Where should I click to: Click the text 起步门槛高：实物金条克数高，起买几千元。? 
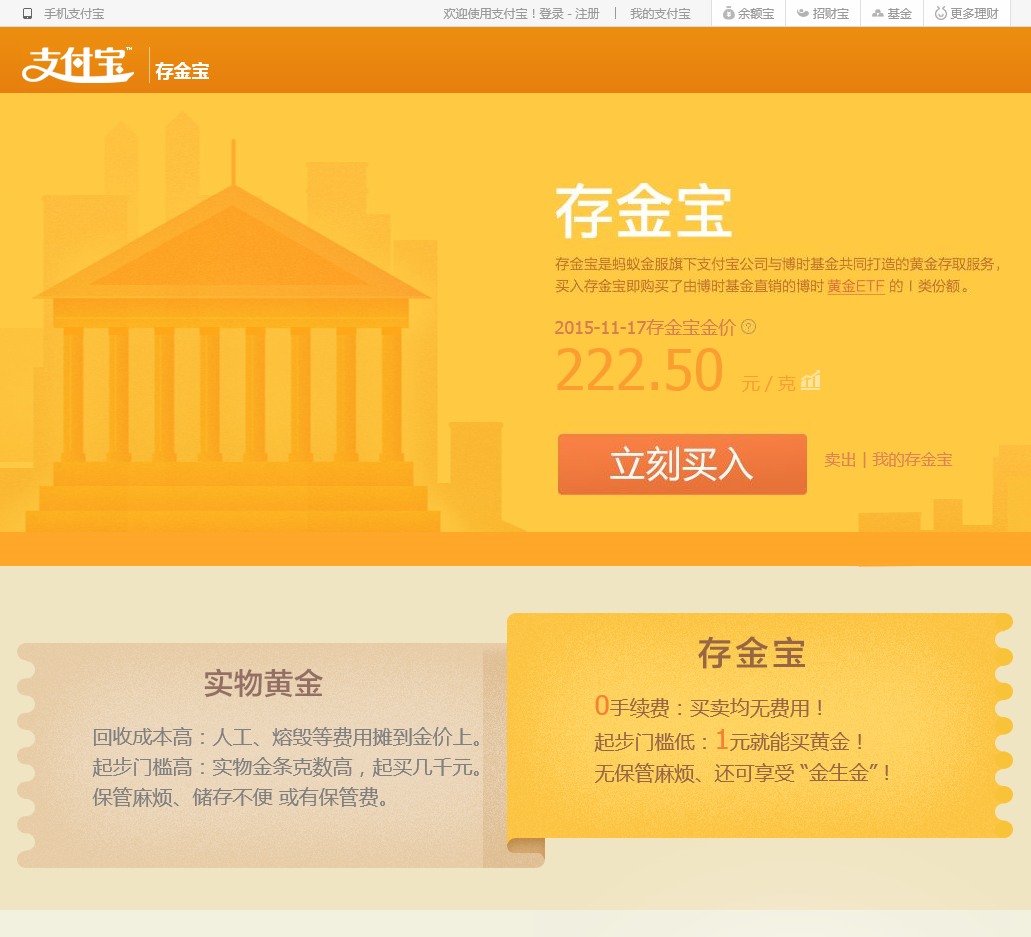288,767
